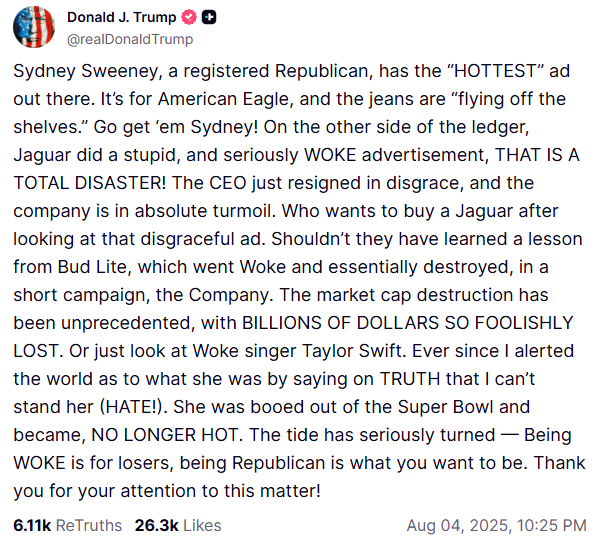Image resolution: width=602 pixels, height=544 pixels.
Task: Open the Aug 04, 2025 timestamp
Action: click(459, 526)
